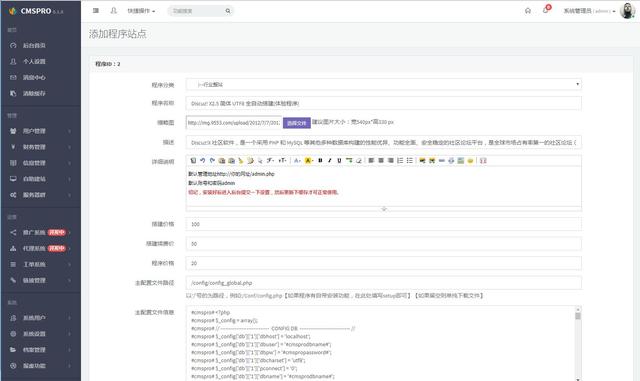
Task: Click the user icon in the top bar
Action: click(113, 11)
